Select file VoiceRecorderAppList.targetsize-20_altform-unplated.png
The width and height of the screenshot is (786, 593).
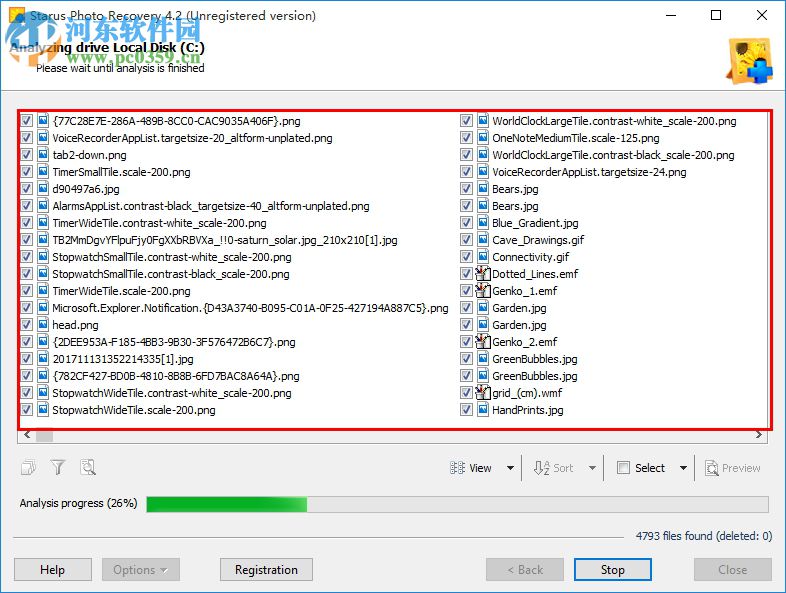pos(192,138)
